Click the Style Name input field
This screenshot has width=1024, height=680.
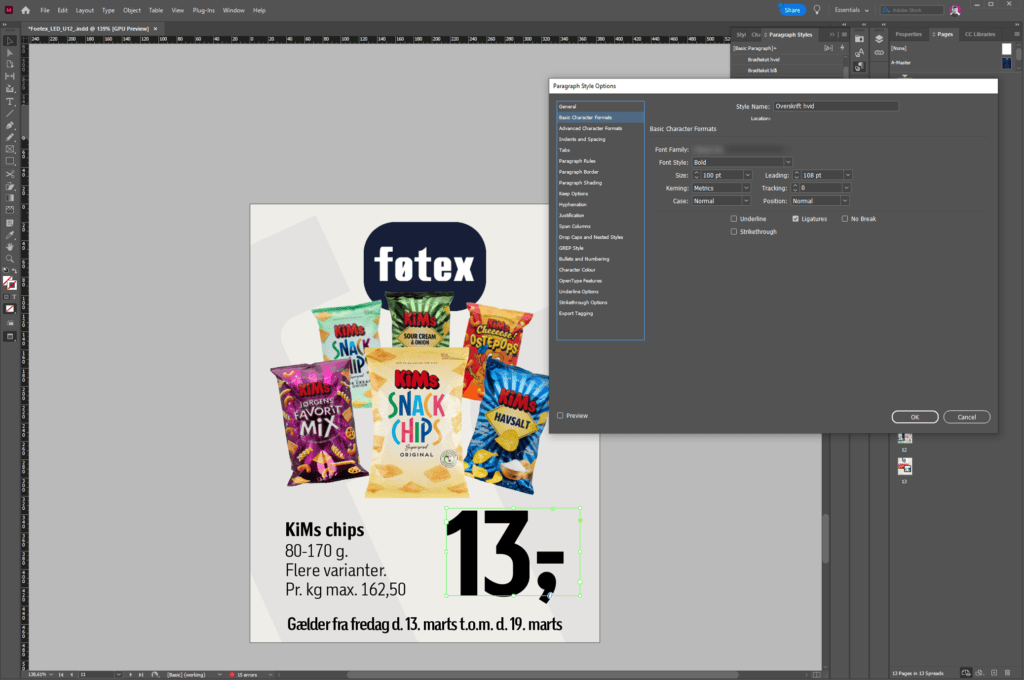tap(835, 106)
